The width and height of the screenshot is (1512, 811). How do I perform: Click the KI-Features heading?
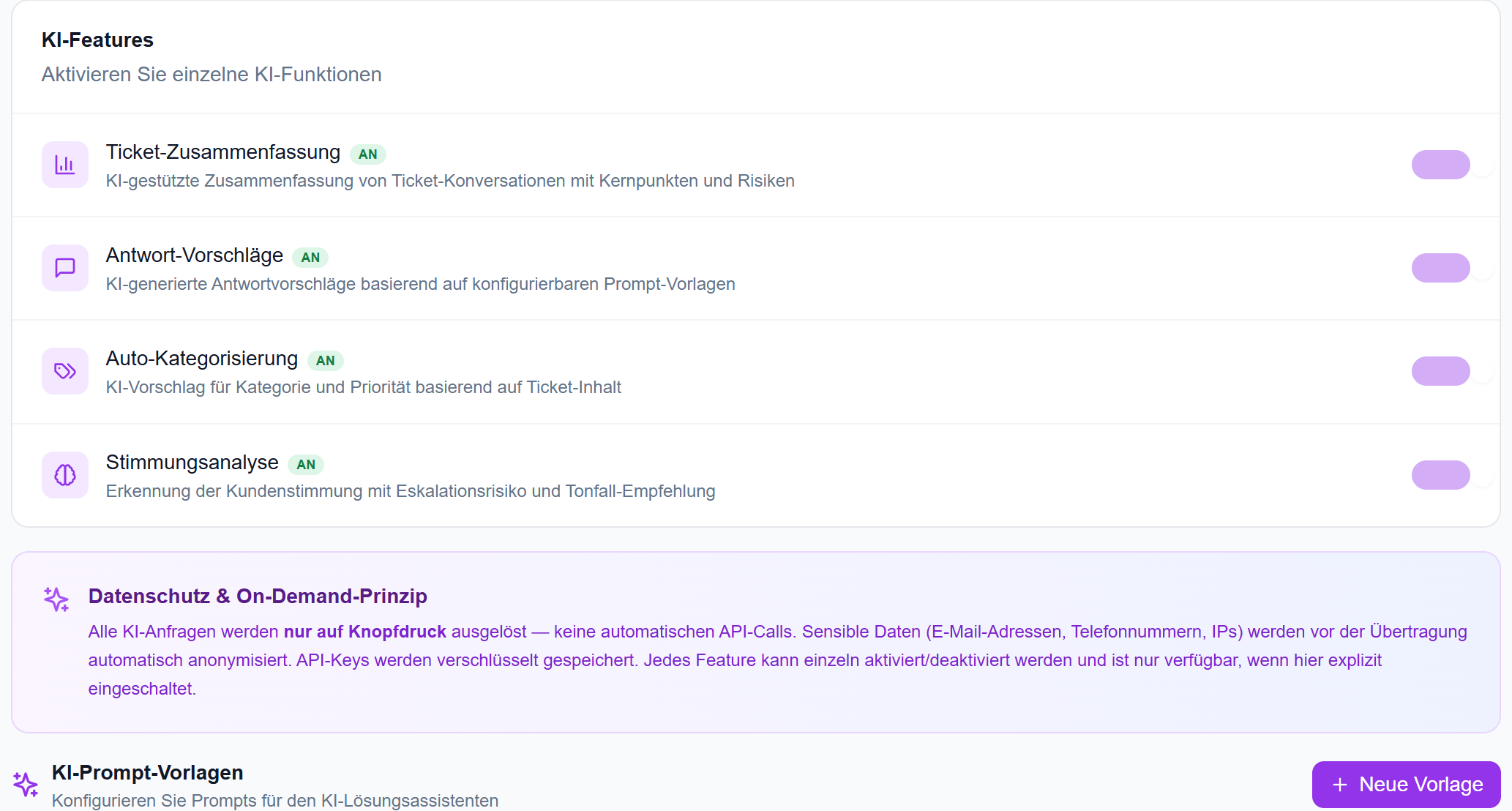pyautogui.click(x=97, y=40)
